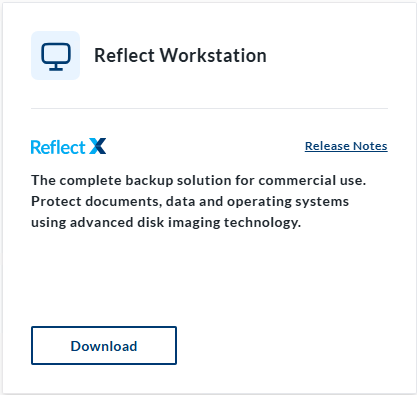Click the horizontal divider under the title
The height and width of the screenshot is (395, 417).
tap(209, 108)
